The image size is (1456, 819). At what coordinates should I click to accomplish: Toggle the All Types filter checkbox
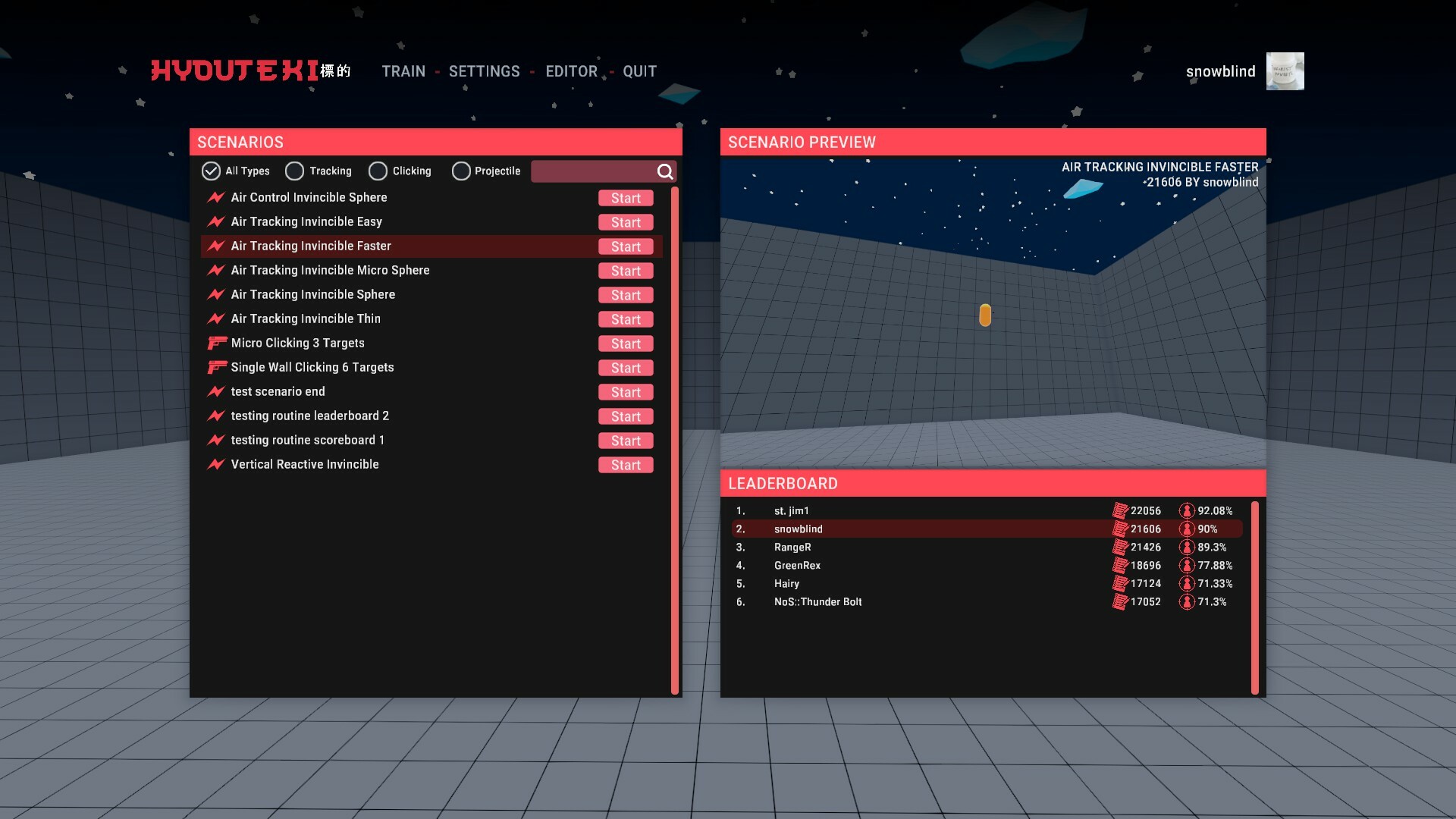tap(210, 171)
